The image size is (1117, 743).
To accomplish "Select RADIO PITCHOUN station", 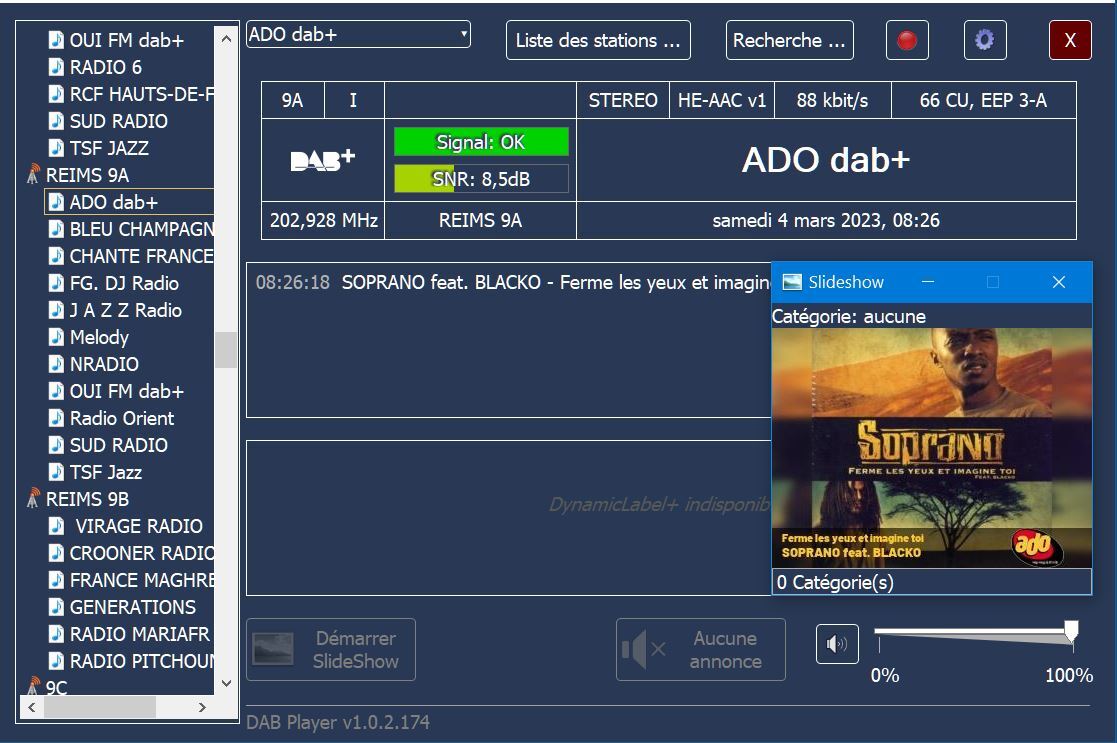I will 141,662.
